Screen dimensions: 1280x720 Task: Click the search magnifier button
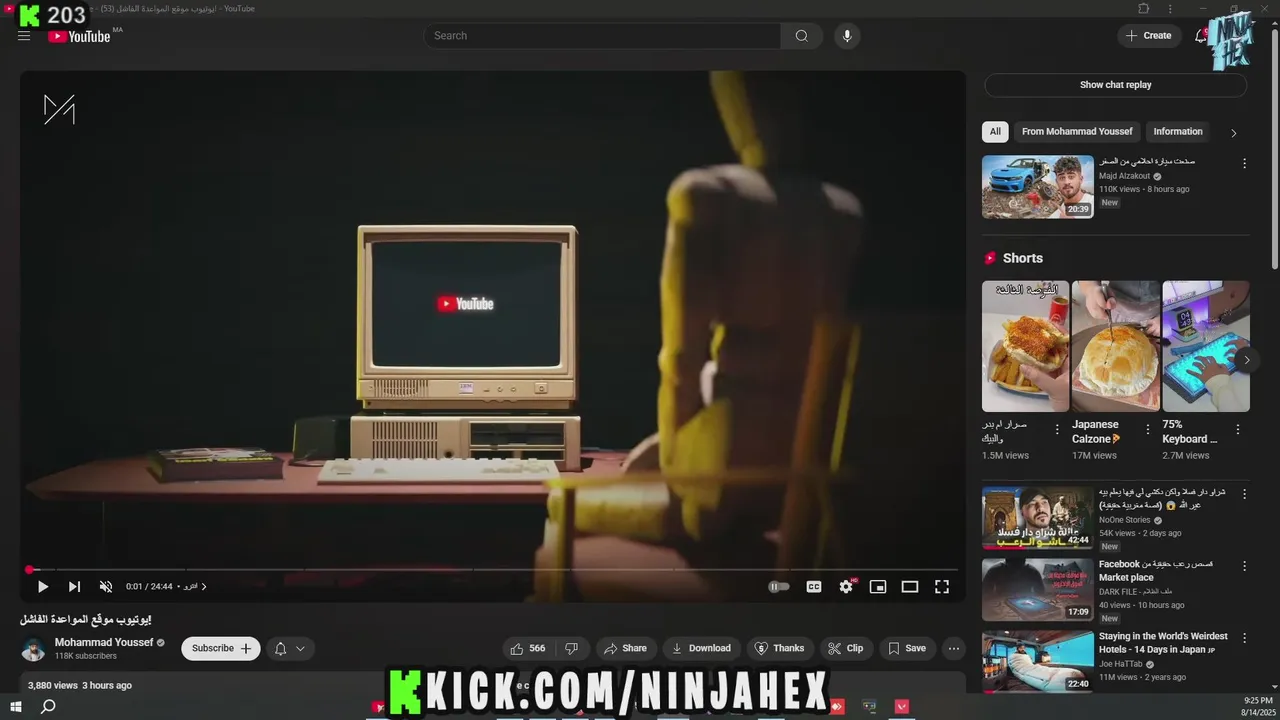pos(801,36)
